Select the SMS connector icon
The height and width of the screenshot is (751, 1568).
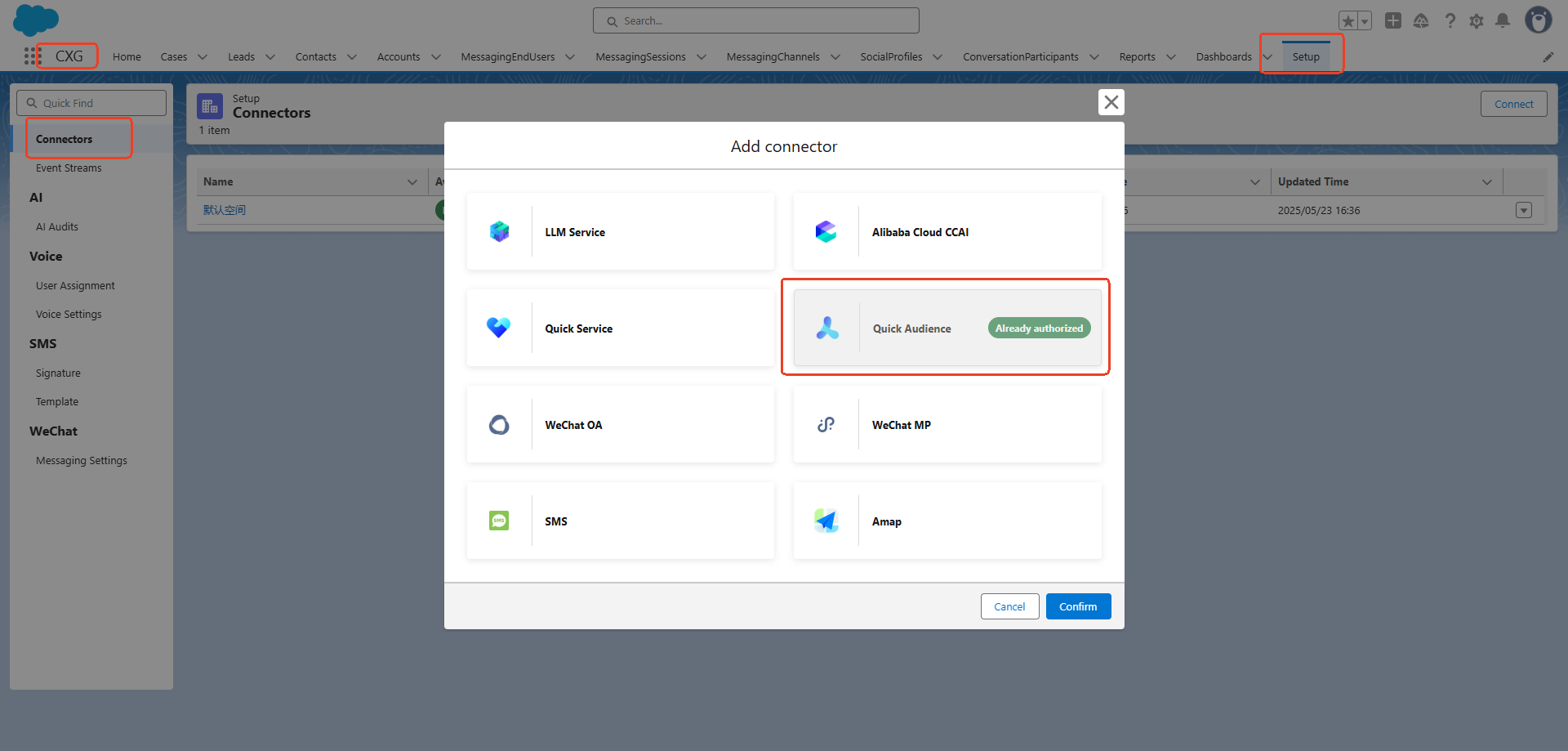499,521
